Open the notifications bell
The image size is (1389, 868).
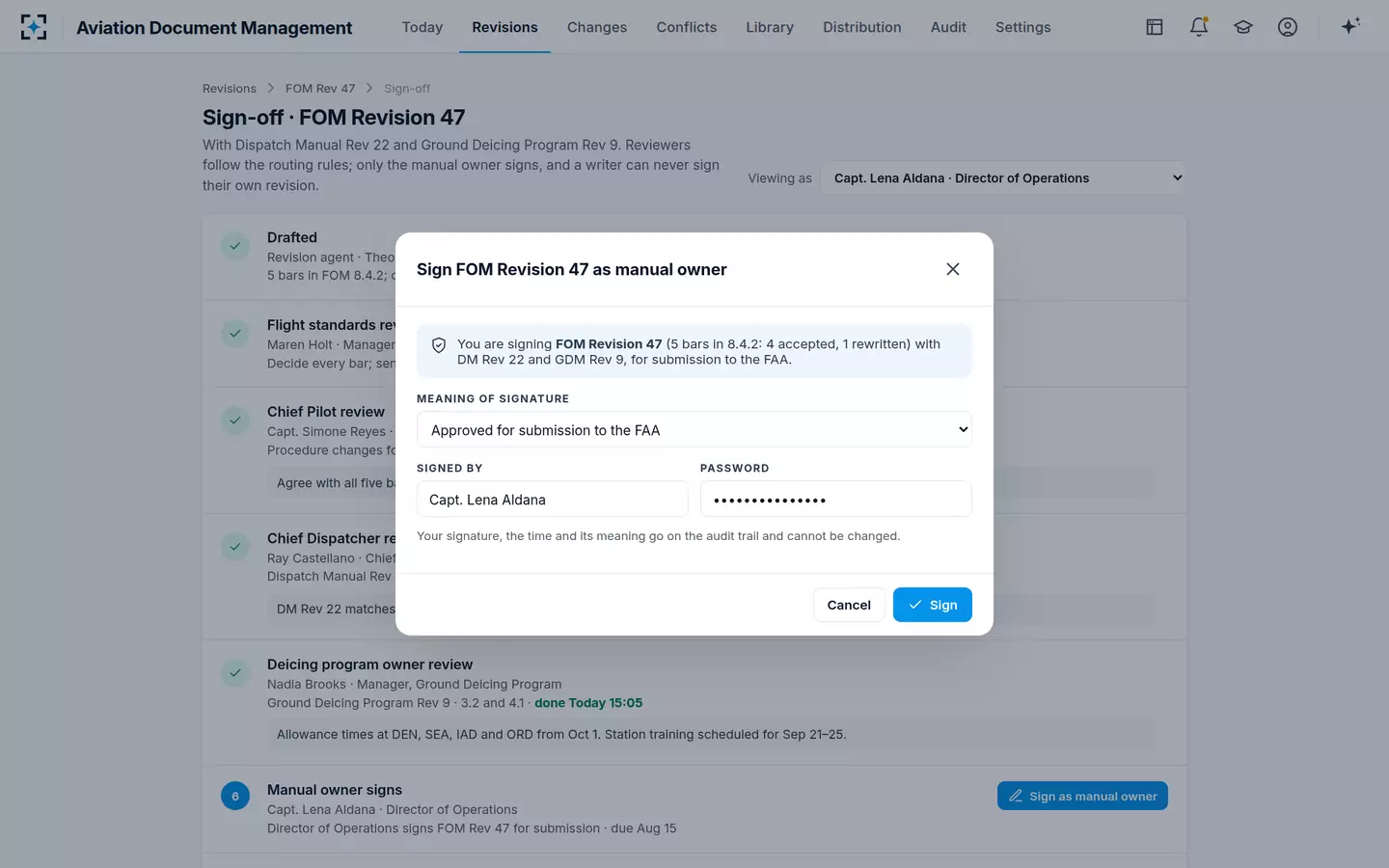click(1199, 27)
